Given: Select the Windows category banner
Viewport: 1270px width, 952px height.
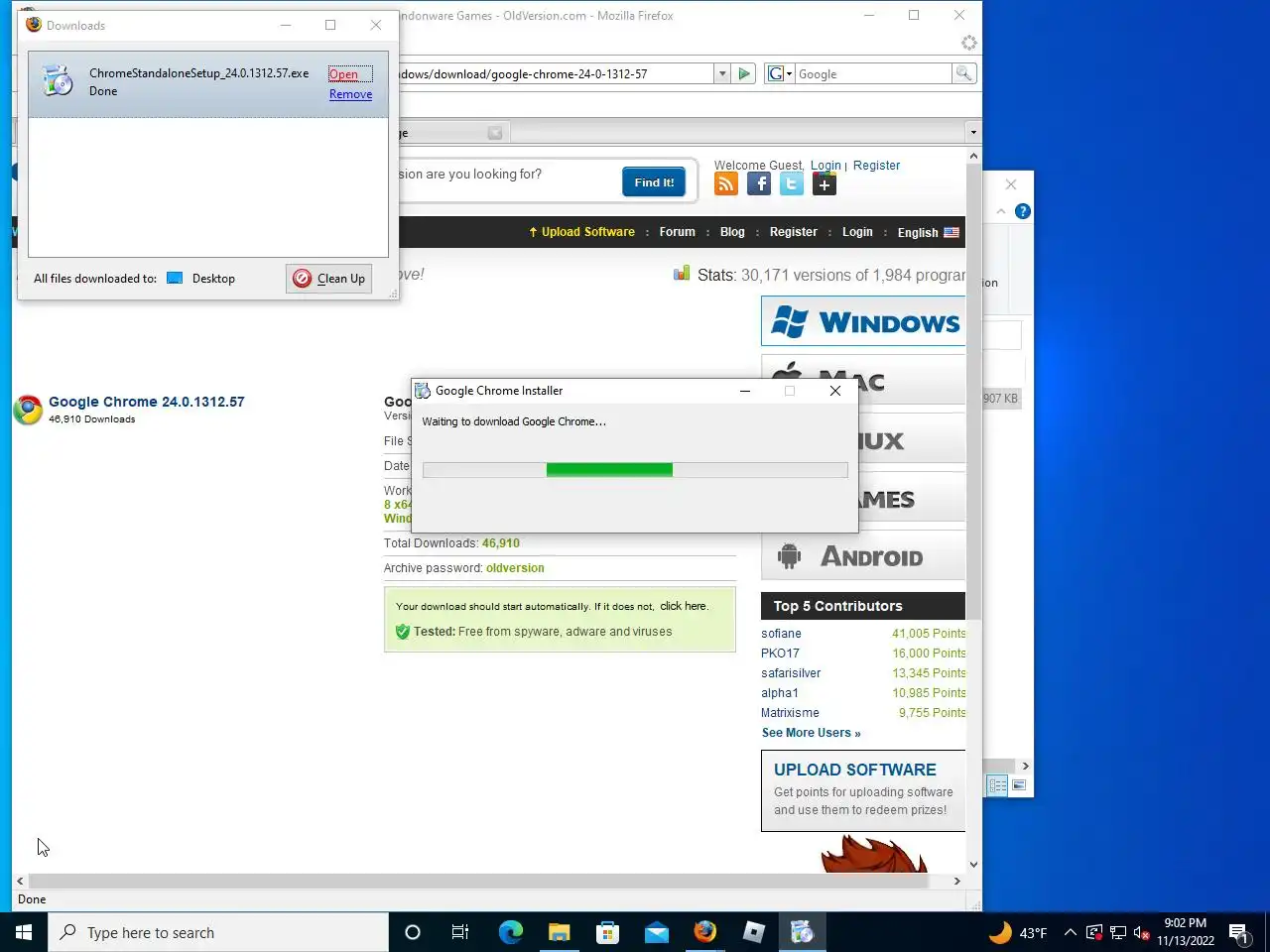Looking at the screenshot, I should [x=863, y=321].
